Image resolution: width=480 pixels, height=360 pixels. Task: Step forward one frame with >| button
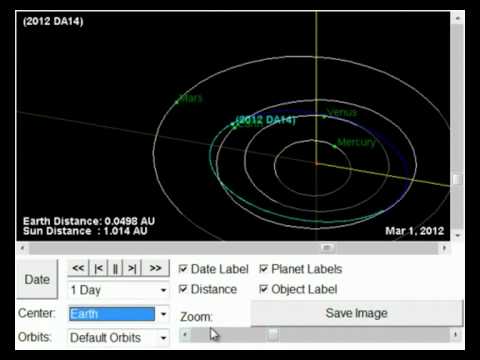[132, 268]
